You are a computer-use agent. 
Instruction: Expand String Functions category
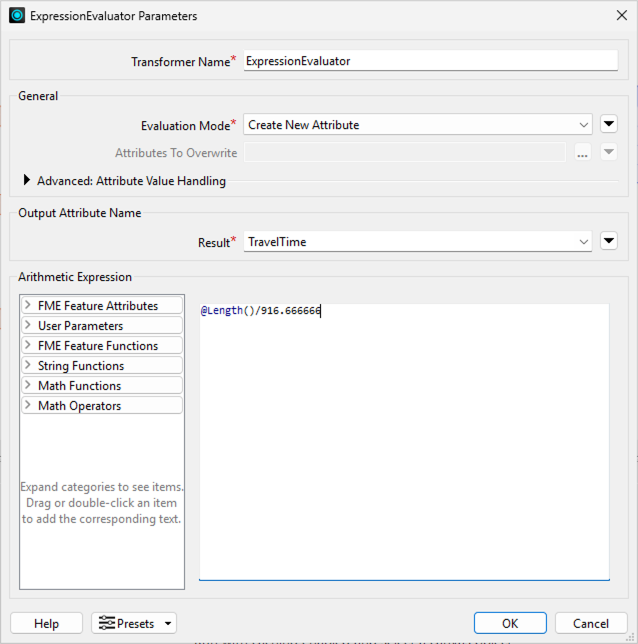tap(102, 366)
